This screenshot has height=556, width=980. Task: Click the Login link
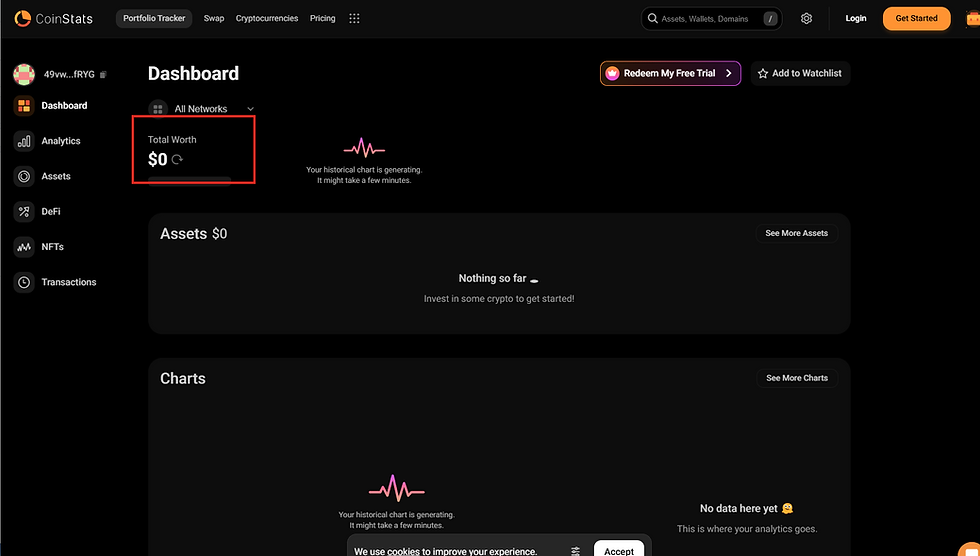click(x=856, y=18)
